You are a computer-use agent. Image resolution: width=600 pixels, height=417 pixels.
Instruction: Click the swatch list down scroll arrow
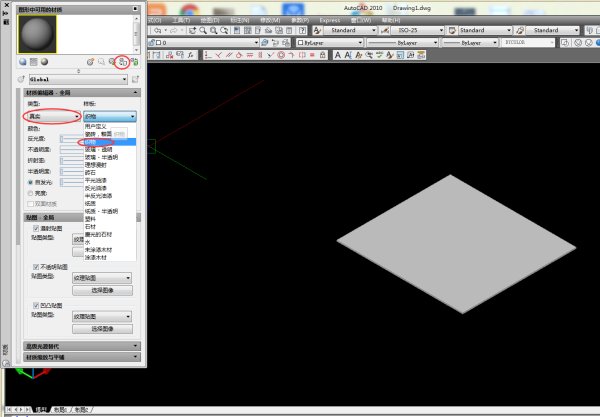tap(136, 50)
